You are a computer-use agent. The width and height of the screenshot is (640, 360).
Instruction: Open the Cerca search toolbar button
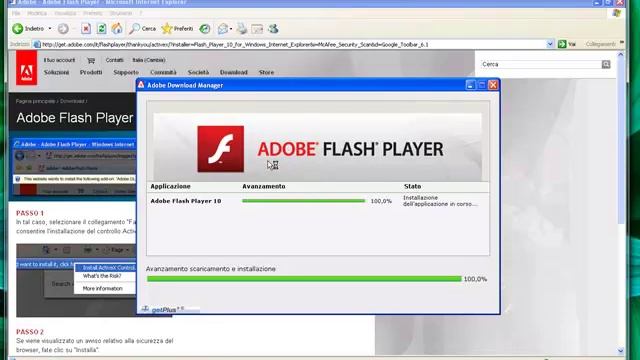(x=142, y=29)
